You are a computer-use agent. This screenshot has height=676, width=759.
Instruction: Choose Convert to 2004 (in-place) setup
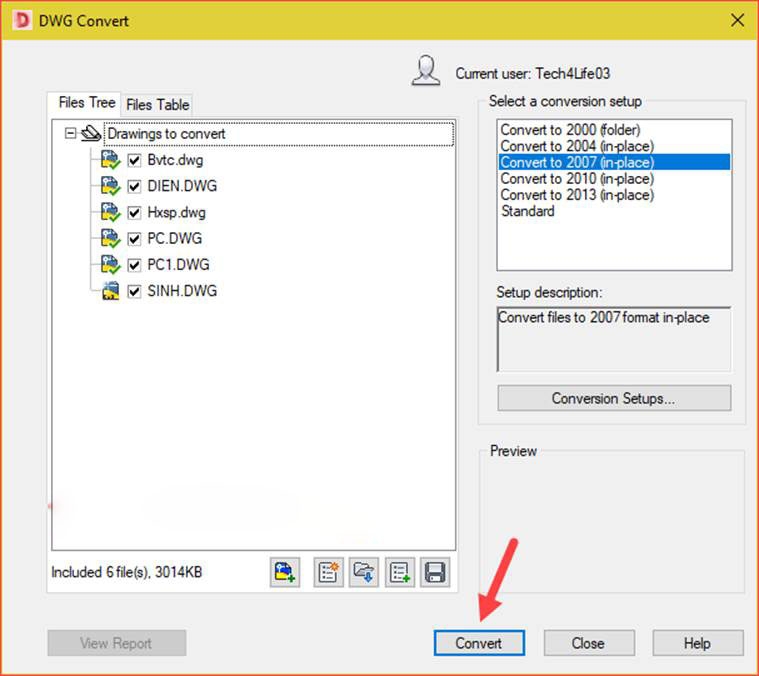tap(614, 146)
